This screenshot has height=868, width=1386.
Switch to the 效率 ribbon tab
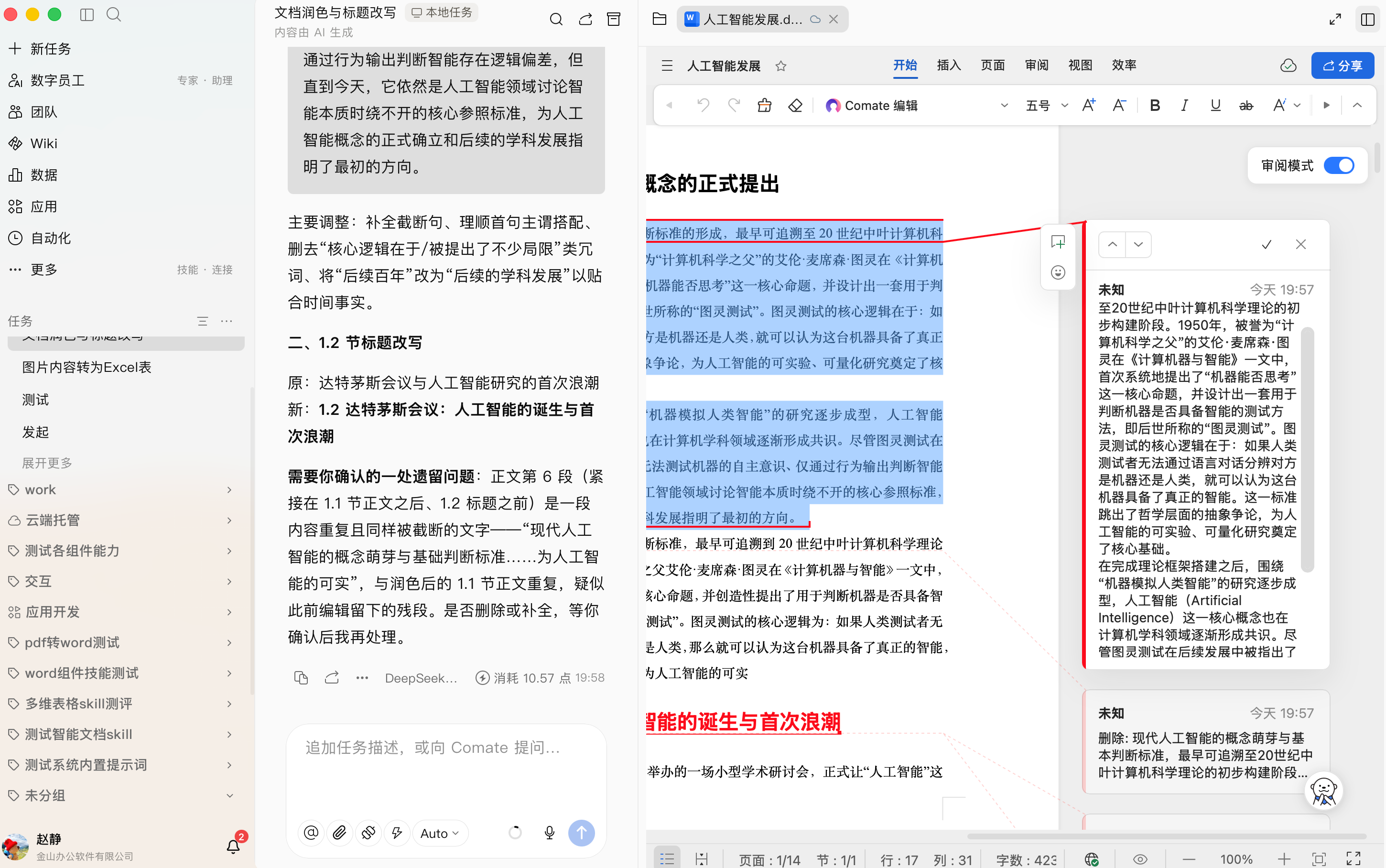1124,65
